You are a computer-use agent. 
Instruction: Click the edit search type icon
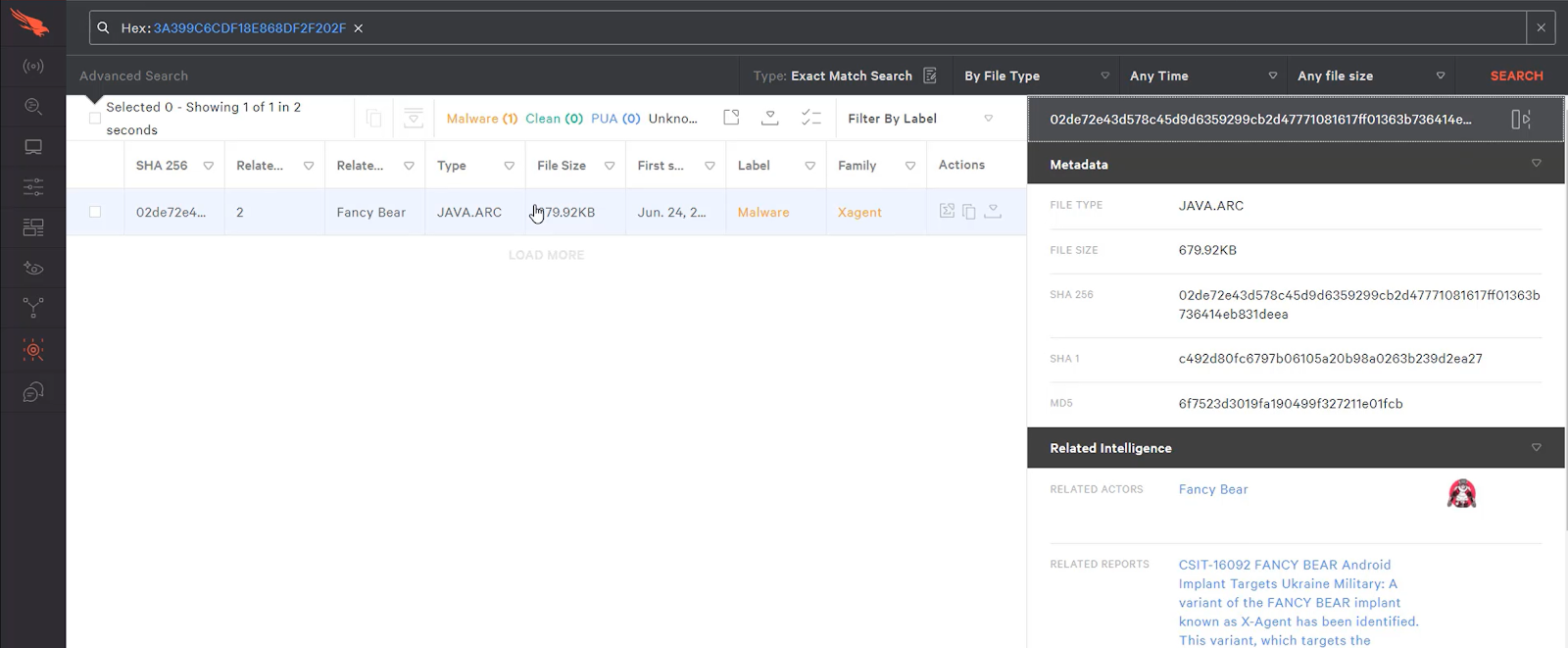tap(930, 75)
